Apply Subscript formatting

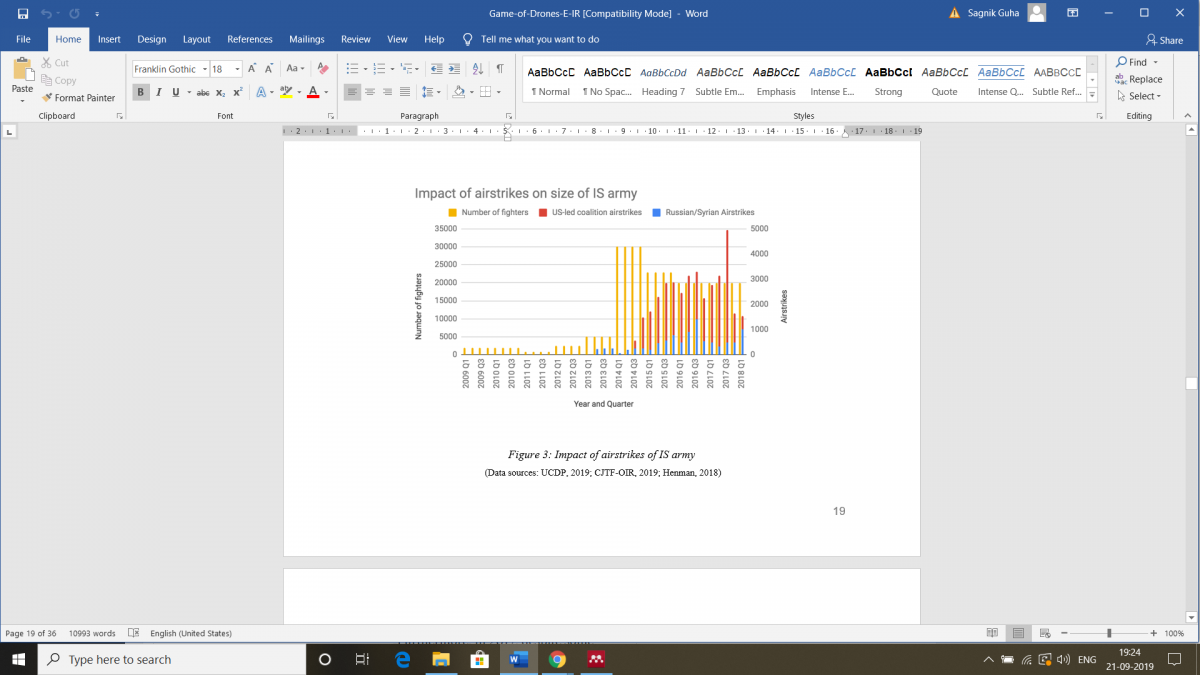pyautogui.click(x=220, y=92)
